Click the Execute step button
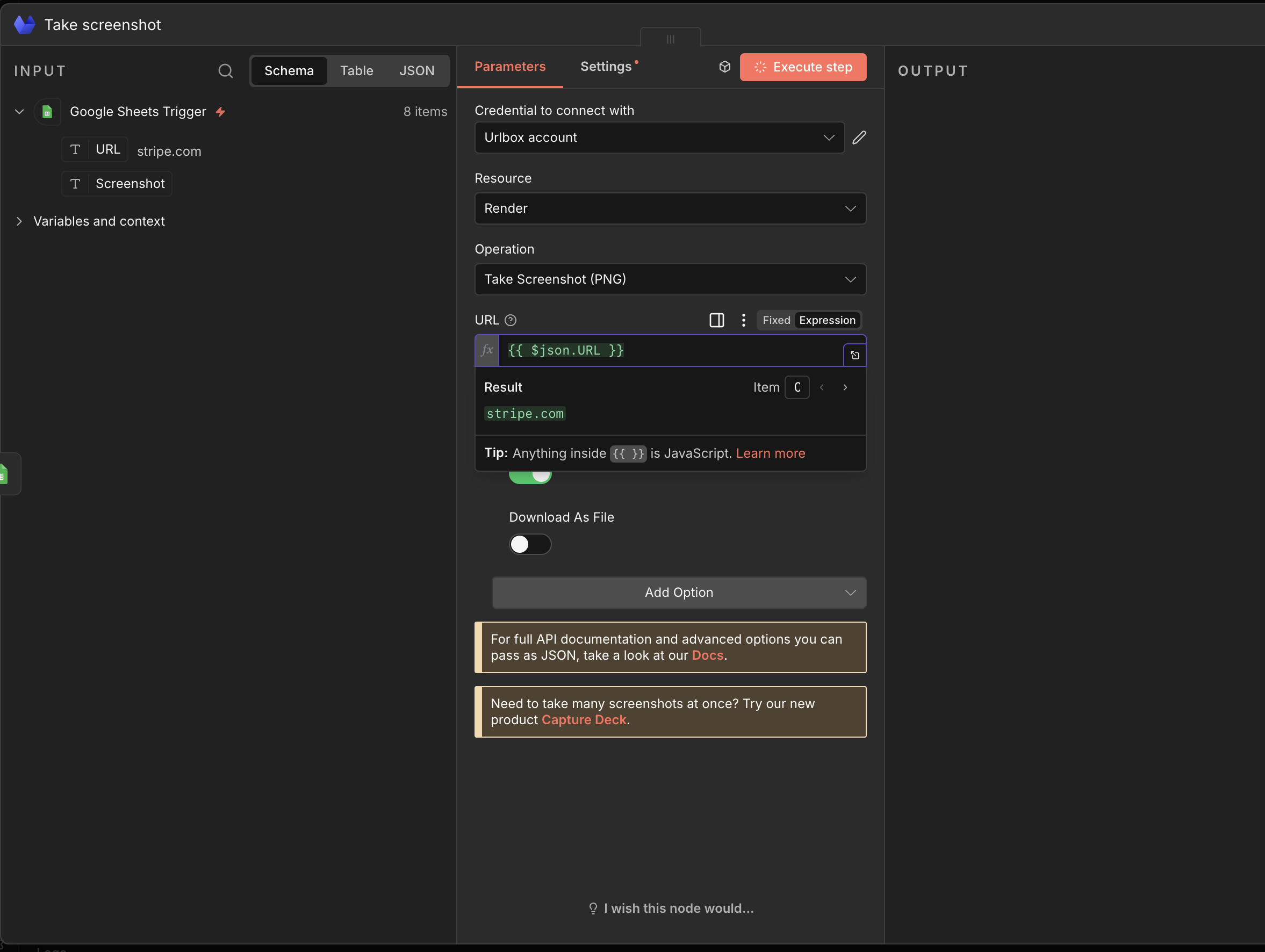1265x952 pixels. (803, 67)
